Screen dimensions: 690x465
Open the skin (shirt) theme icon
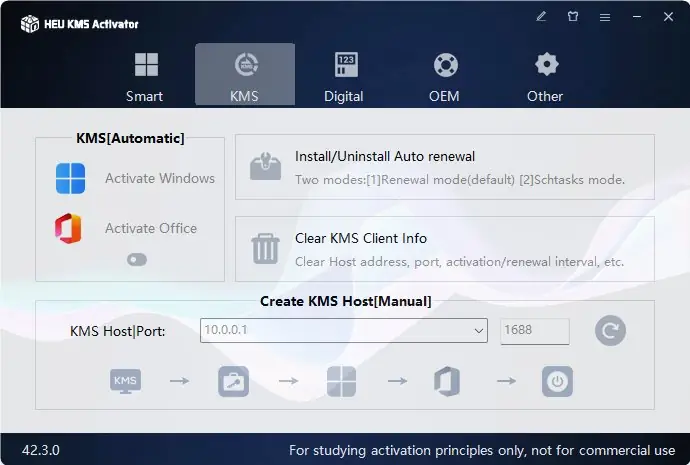(x=573, y=17)
